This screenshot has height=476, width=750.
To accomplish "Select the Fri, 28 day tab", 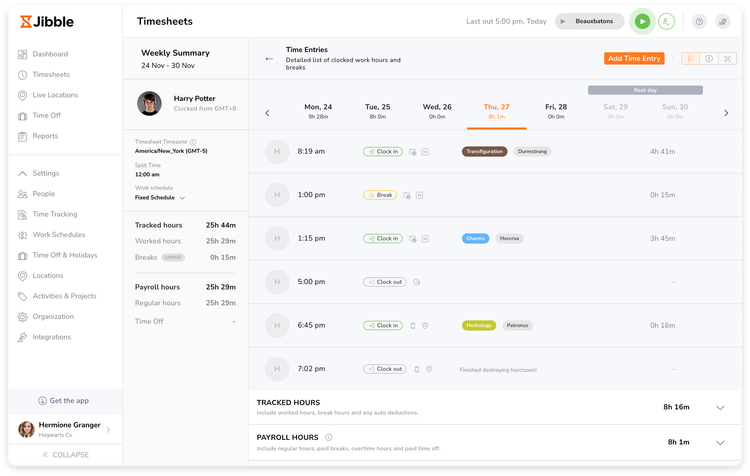I will coord(556,111).
